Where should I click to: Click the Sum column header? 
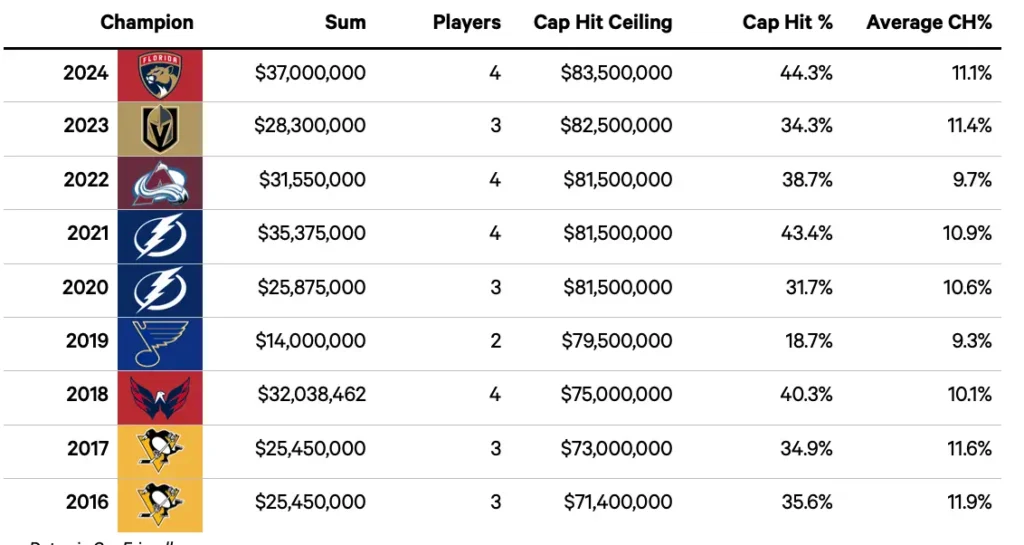click(x=345, y=22)
